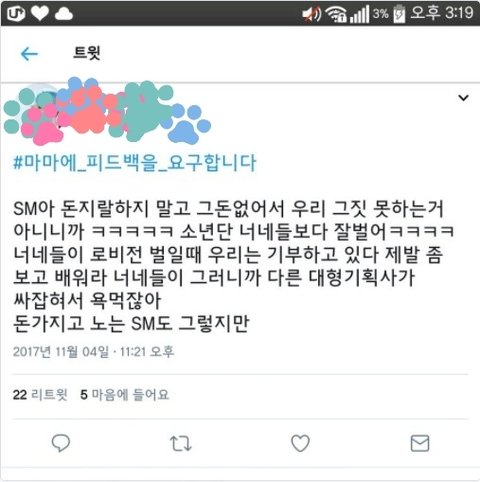Tap the retweet arrows icon

(x=181, y=443)
